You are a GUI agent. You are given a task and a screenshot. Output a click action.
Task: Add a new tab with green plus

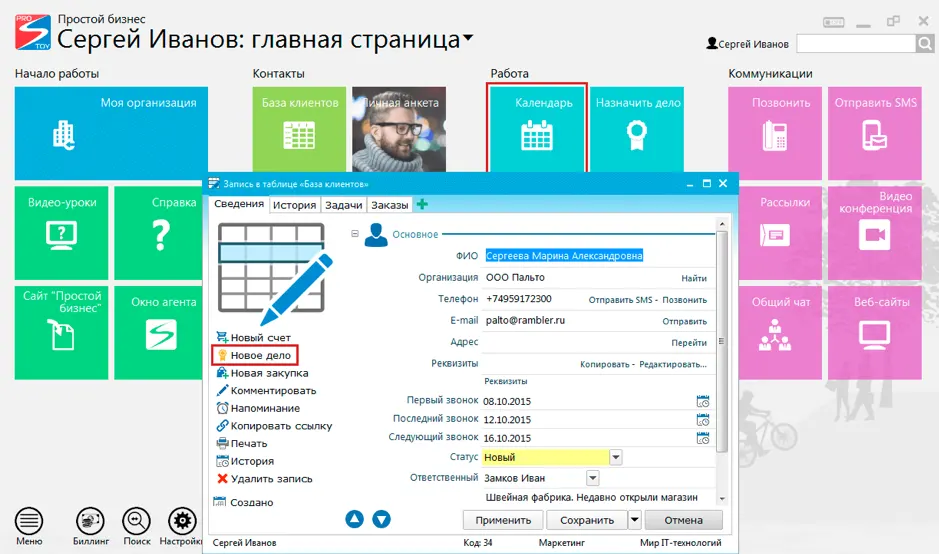[x=422, y=204]
